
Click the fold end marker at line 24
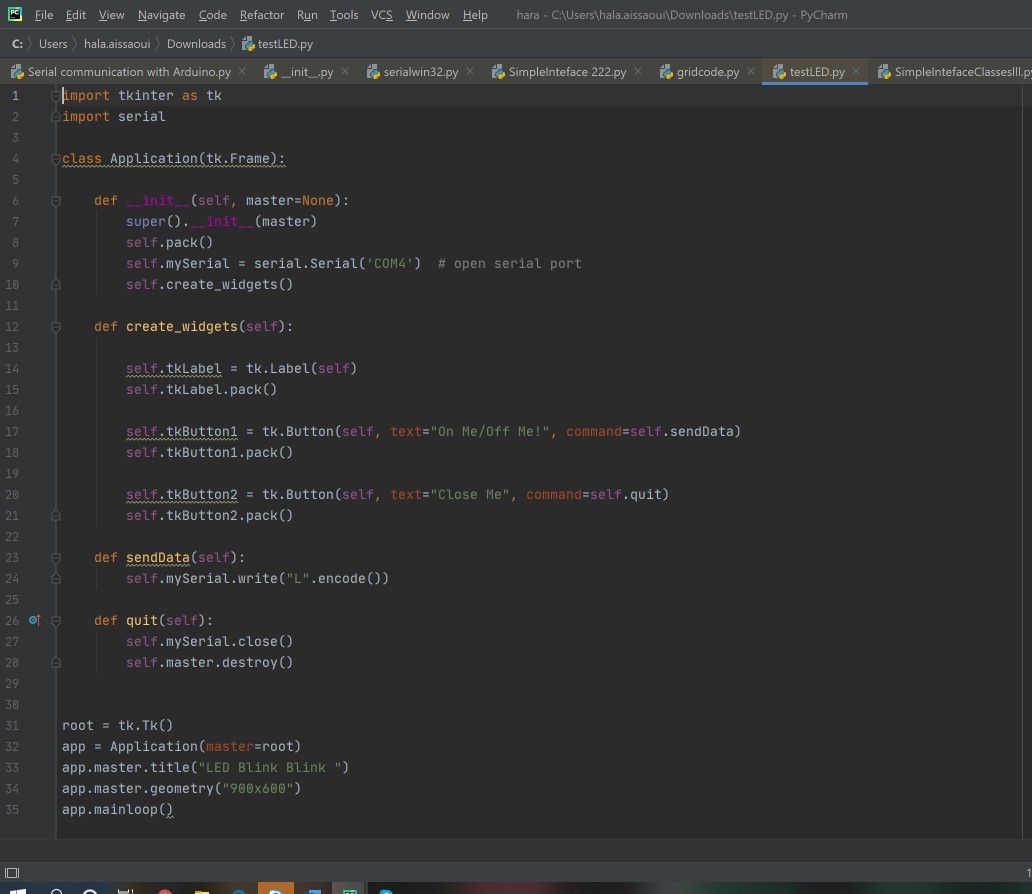click(56, 579)
